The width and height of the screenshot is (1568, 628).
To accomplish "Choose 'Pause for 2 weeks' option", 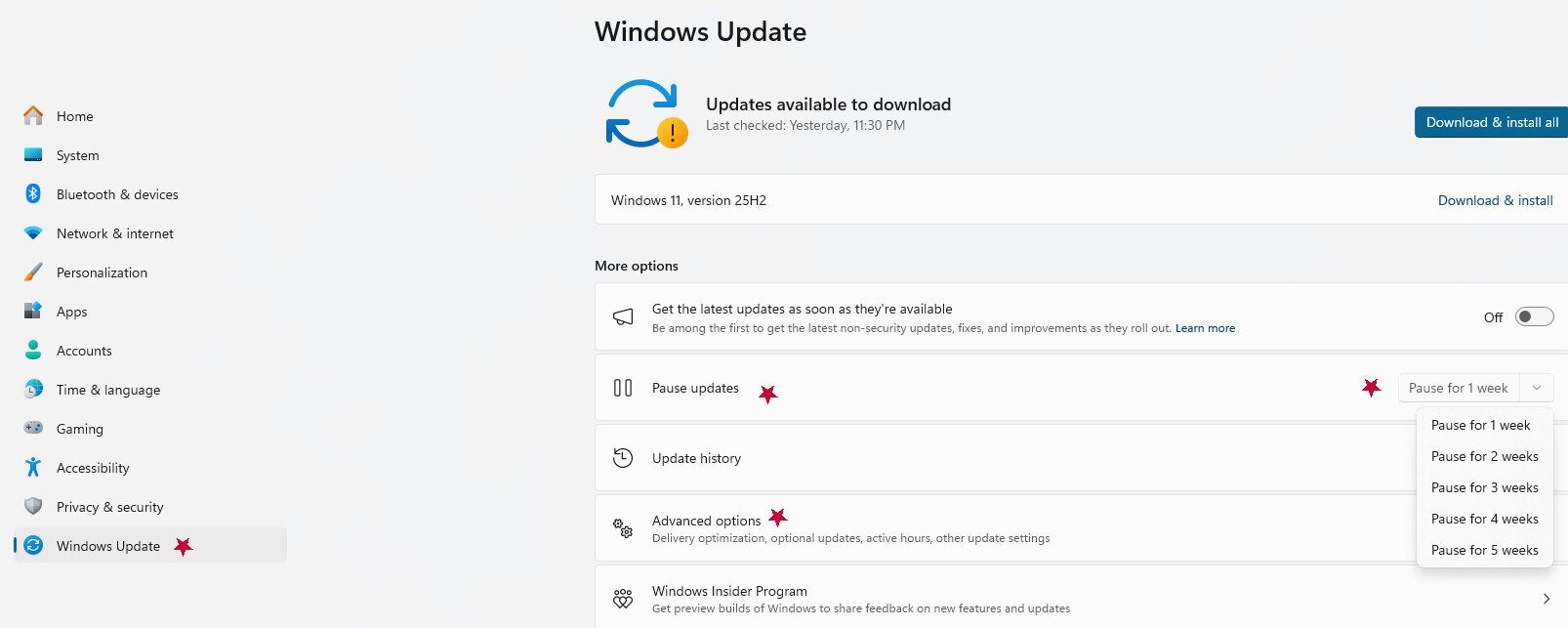I will (x=1484, y=456).
